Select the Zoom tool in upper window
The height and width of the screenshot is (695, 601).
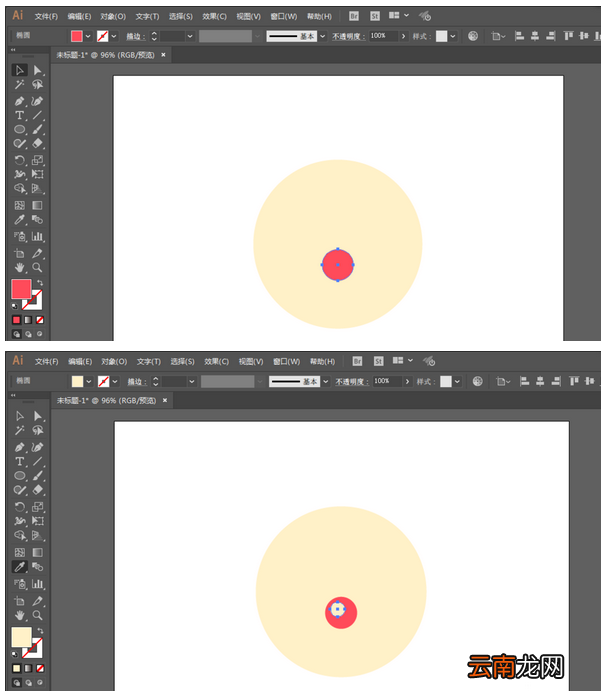[x=38, y=267]
